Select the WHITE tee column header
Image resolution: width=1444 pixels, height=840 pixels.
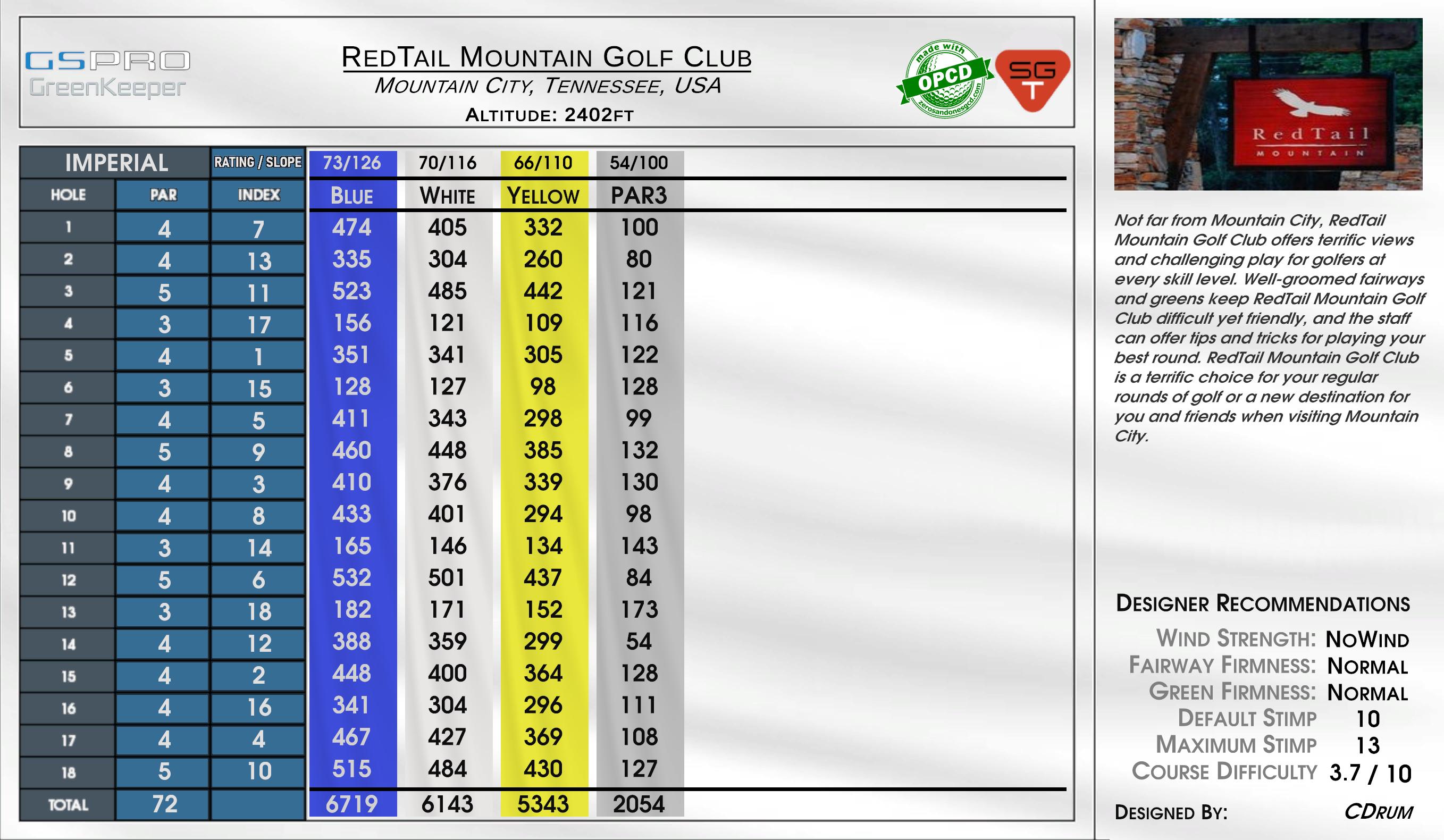pos(448,196)
